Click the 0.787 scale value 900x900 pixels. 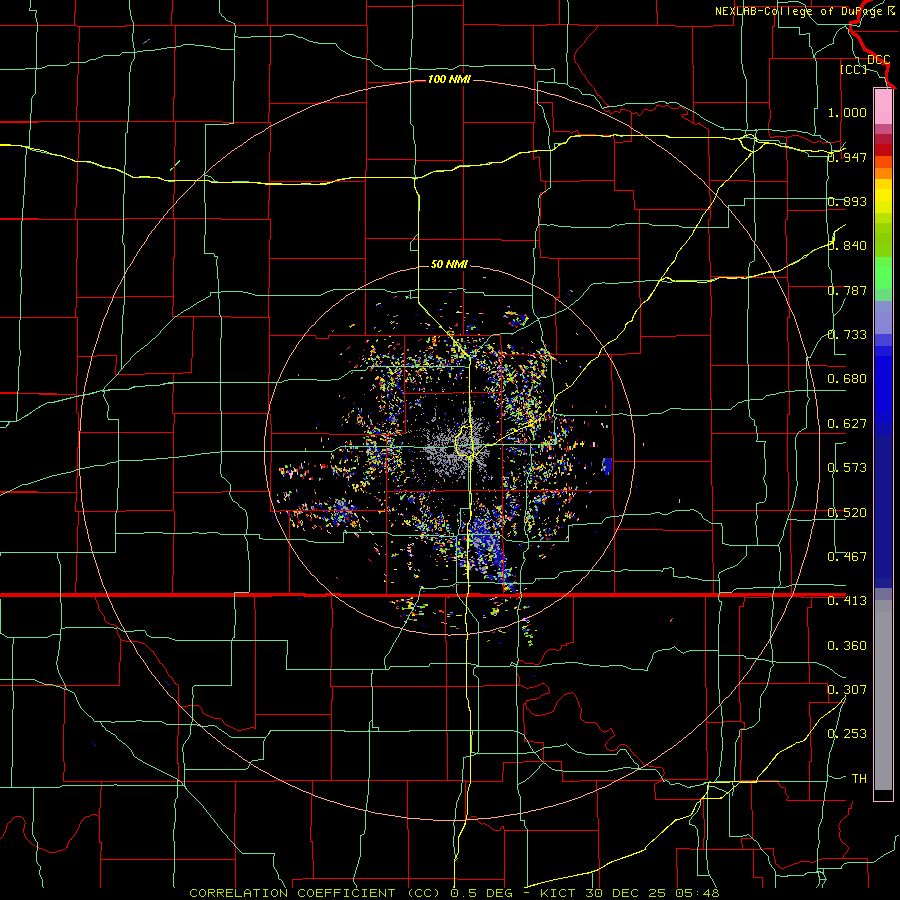pyautogui.click(x=847, y=290)
